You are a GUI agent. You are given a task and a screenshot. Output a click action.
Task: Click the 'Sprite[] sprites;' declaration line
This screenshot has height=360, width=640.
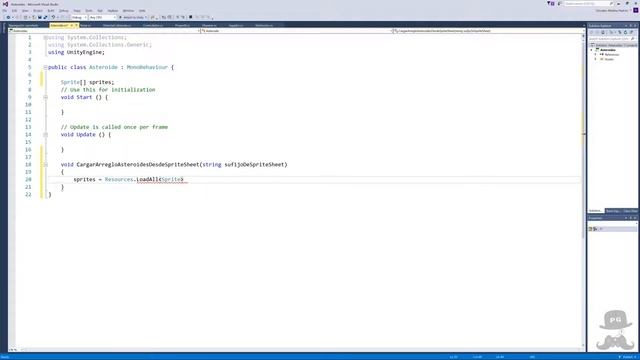tap(87, 82)
